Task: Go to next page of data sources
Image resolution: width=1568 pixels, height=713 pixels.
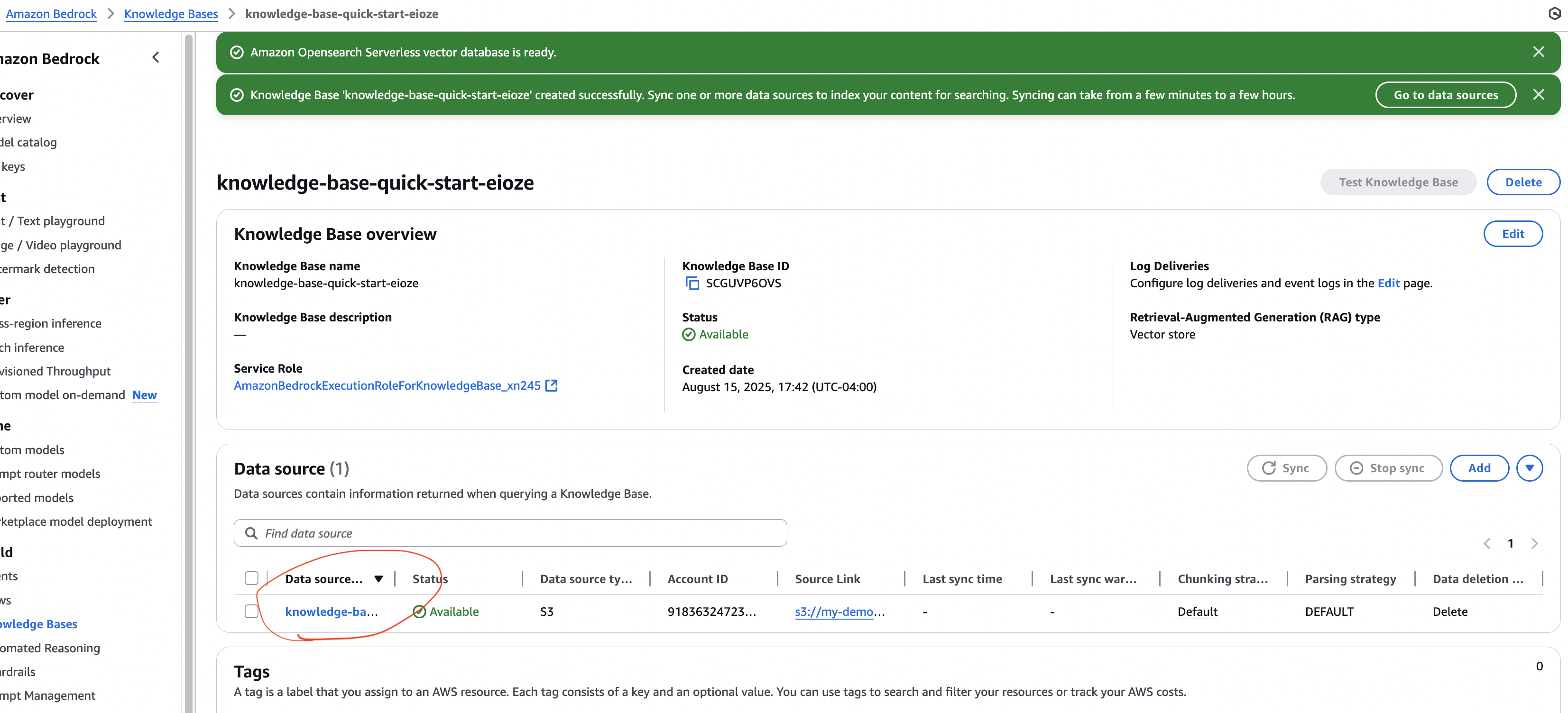Action: 1534,543
